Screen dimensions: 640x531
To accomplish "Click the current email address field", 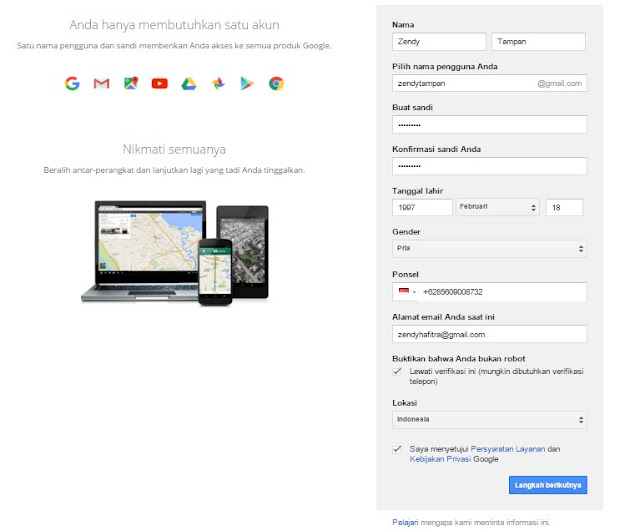I will [x=489, y=334].
